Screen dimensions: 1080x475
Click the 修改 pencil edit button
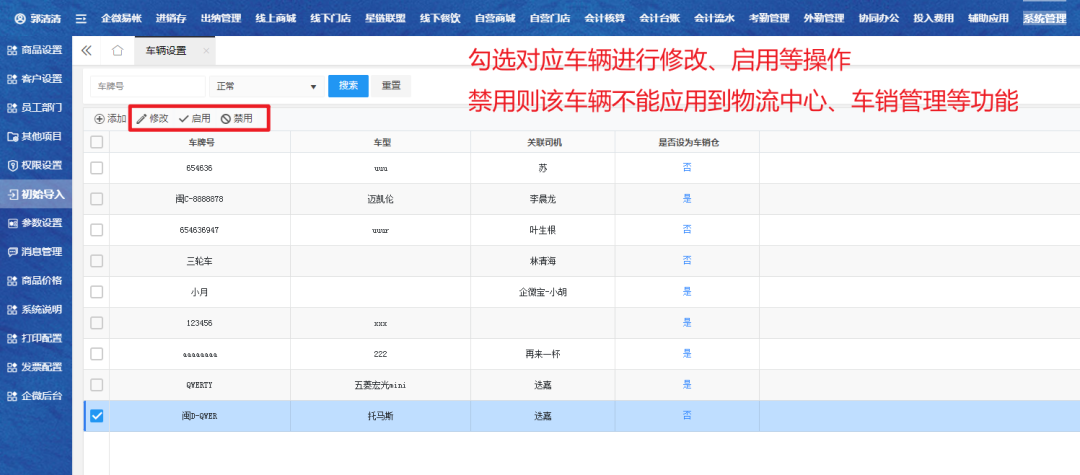pos(152,119)
